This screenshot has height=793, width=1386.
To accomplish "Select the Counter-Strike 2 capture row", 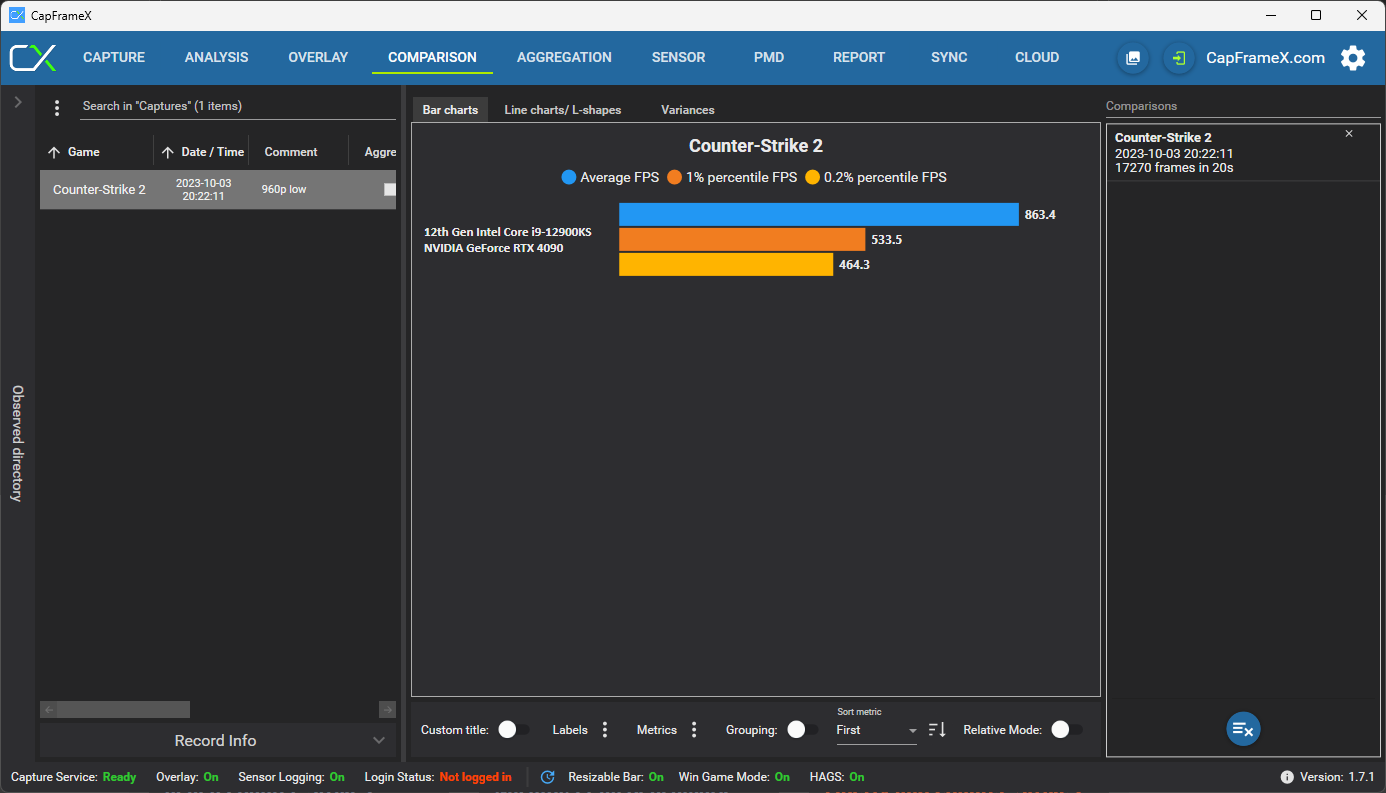I will 218,190.
